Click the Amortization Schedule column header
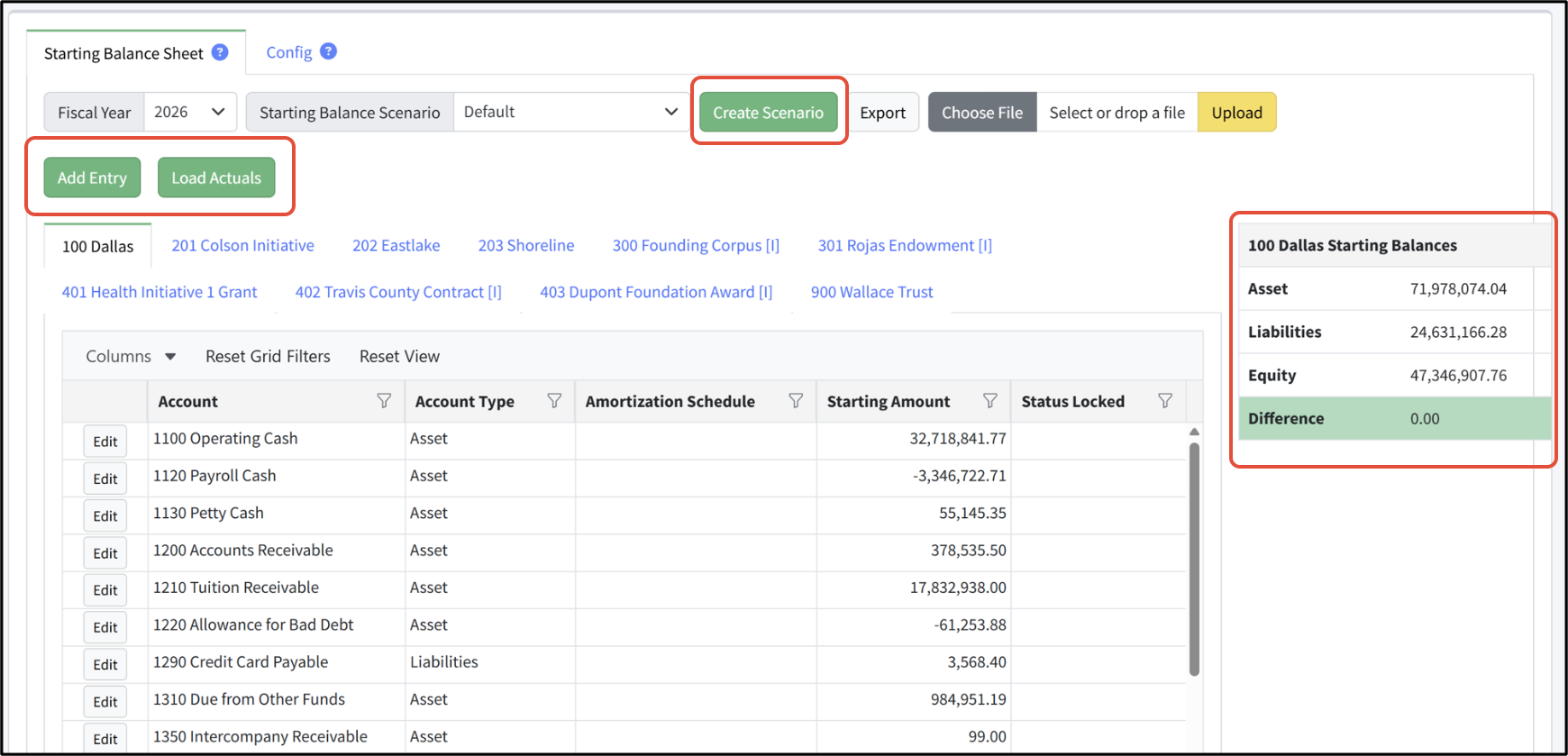 [x=670, y=401]
